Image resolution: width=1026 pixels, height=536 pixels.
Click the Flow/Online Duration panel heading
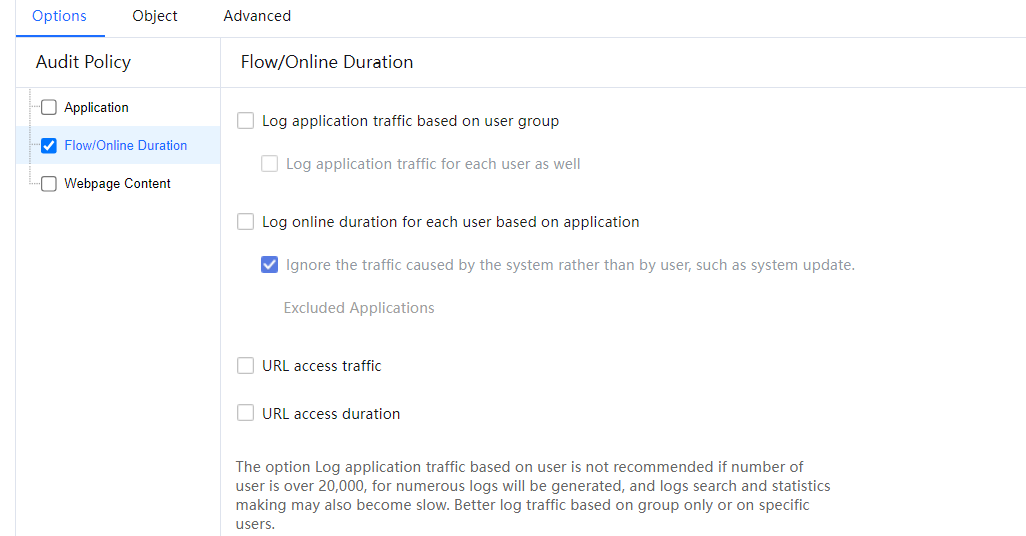(x=327, y=62)
